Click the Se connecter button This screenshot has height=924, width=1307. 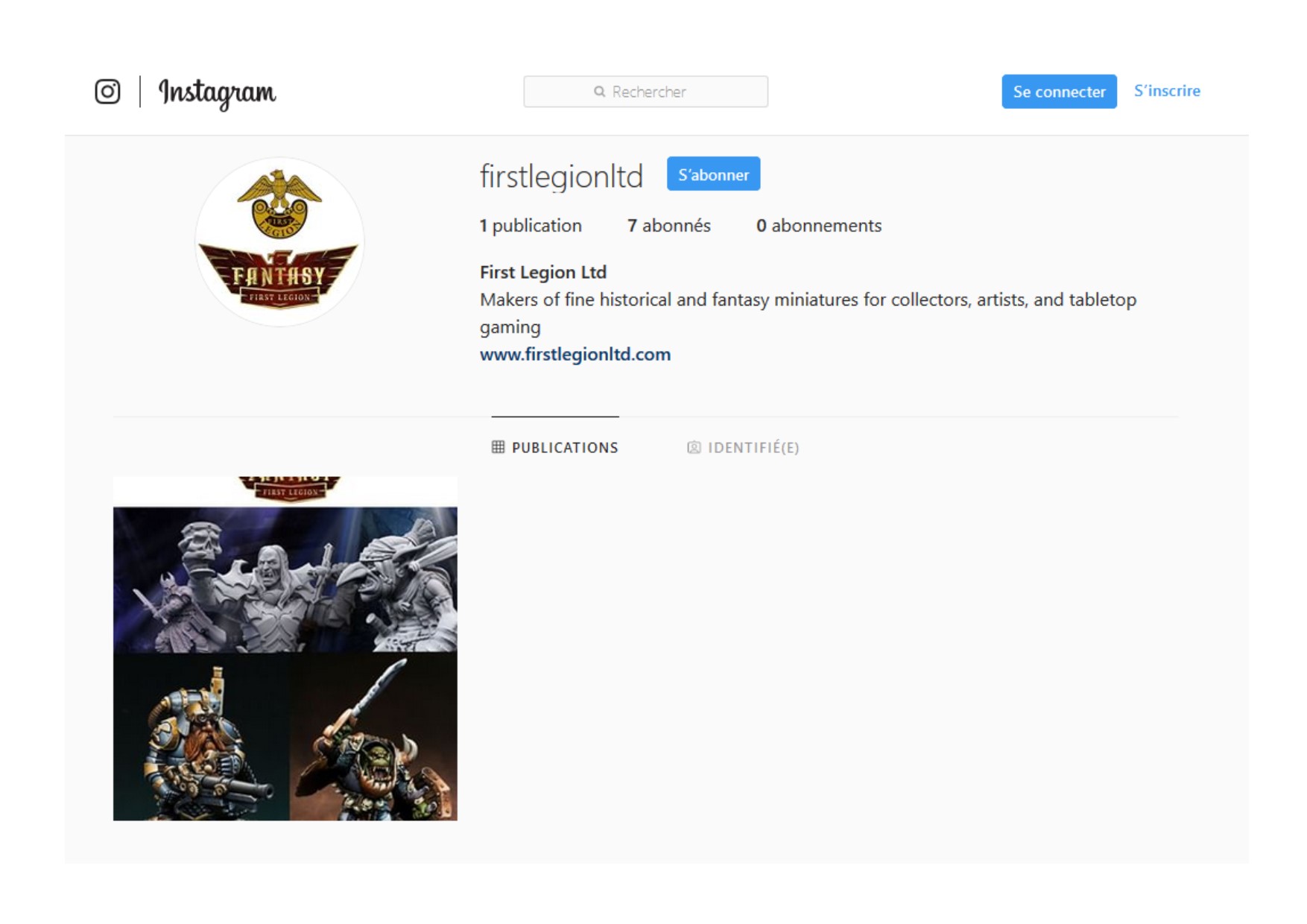tap(1059, 92)
